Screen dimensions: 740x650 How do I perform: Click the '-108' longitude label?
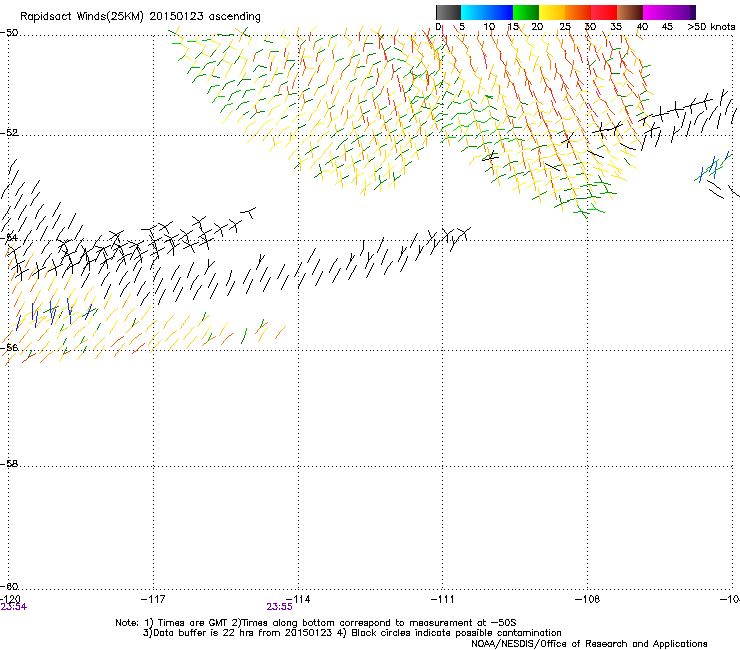[587, 599]
